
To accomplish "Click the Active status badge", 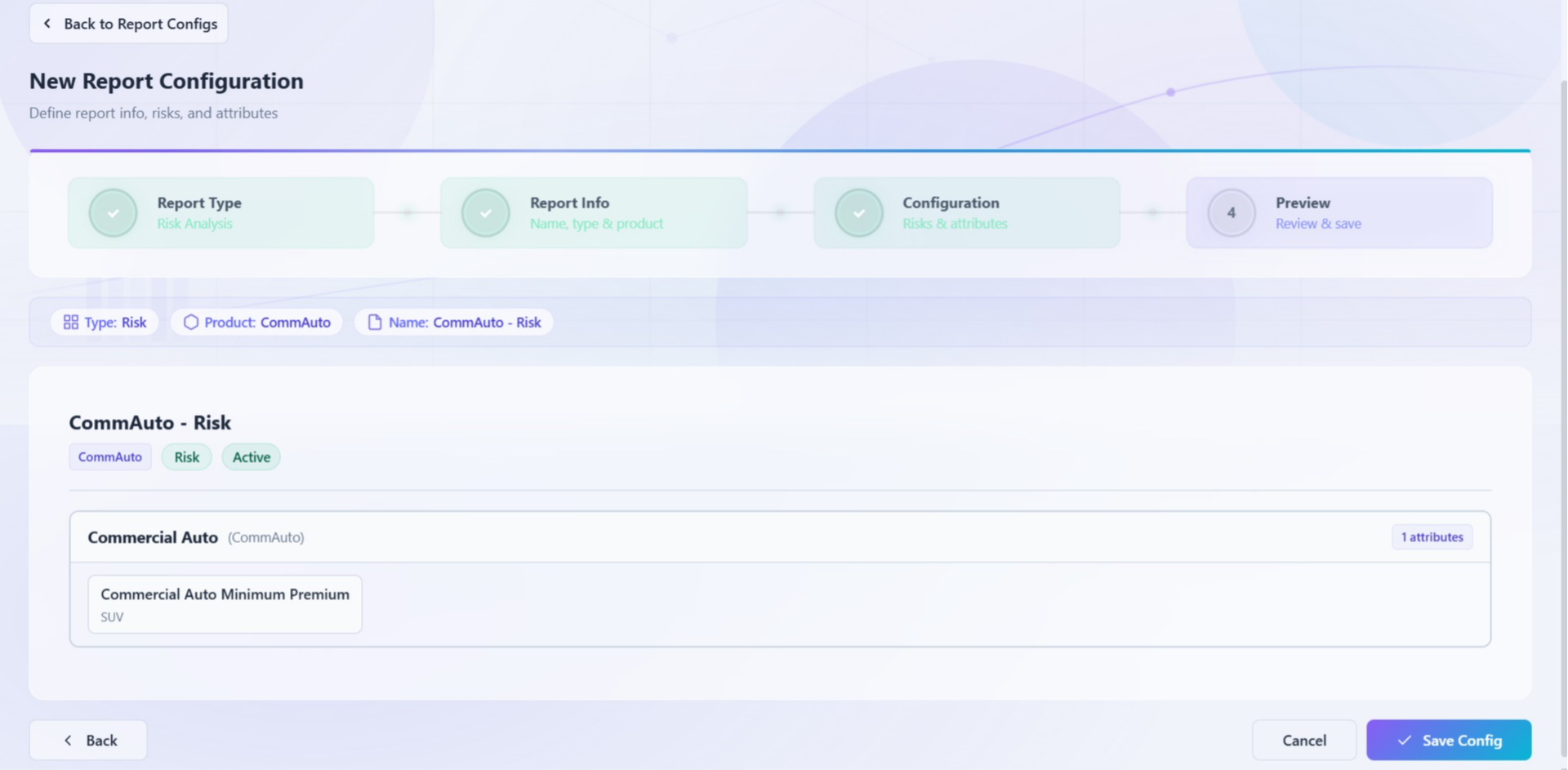I will [x=252, y=457].
